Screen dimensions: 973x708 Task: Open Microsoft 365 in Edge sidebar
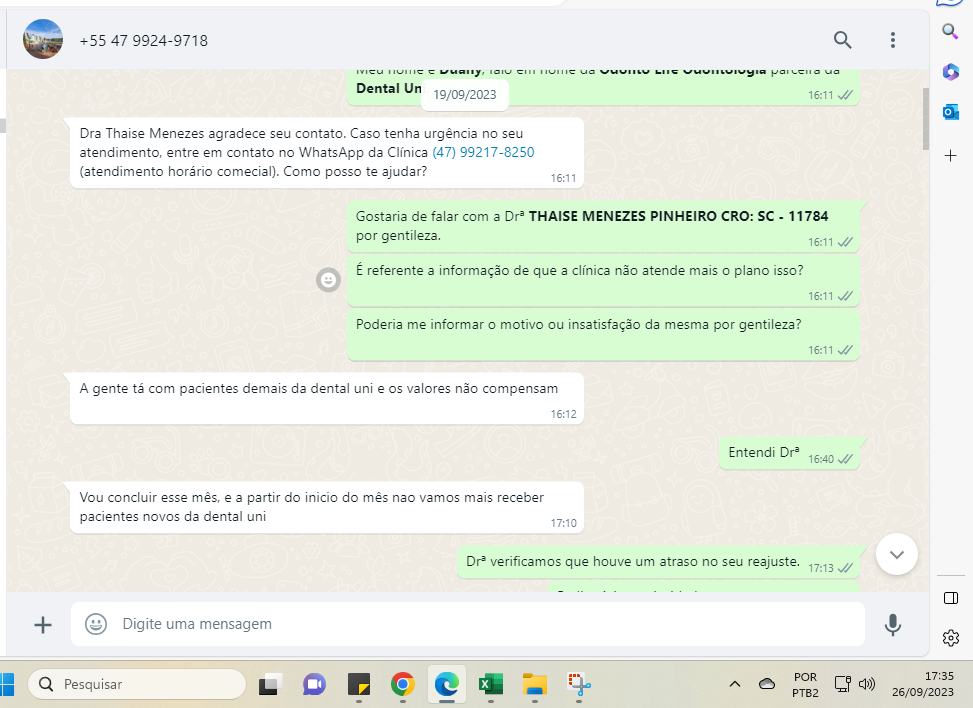tap(950, 71)
